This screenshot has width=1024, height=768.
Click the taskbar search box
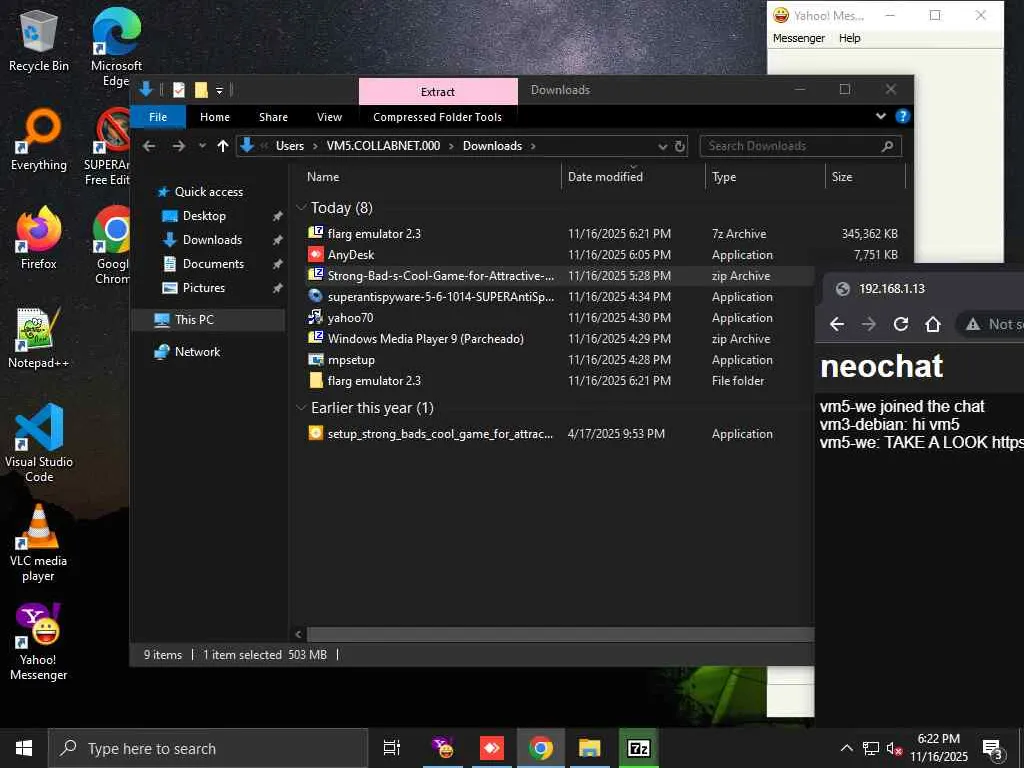click(x=208, y=748)
